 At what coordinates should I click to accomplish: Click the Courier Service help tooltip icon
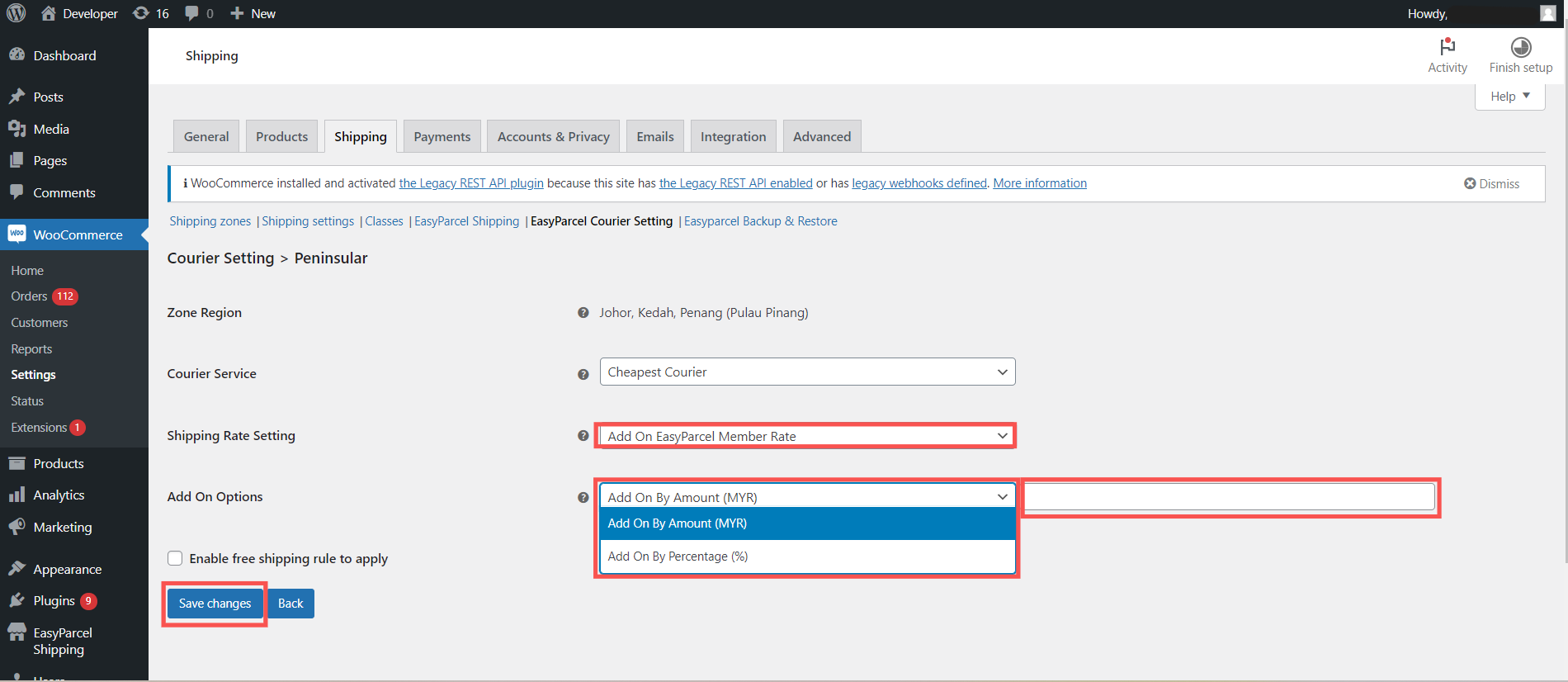[x=583, y=374]
